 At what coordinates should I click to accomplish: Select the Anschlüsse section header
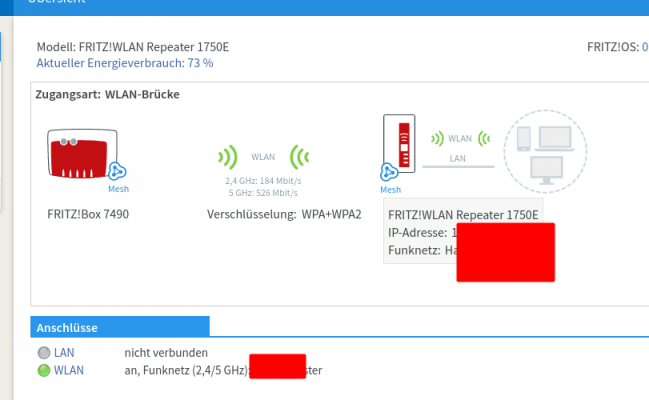(x=120, y=327)
